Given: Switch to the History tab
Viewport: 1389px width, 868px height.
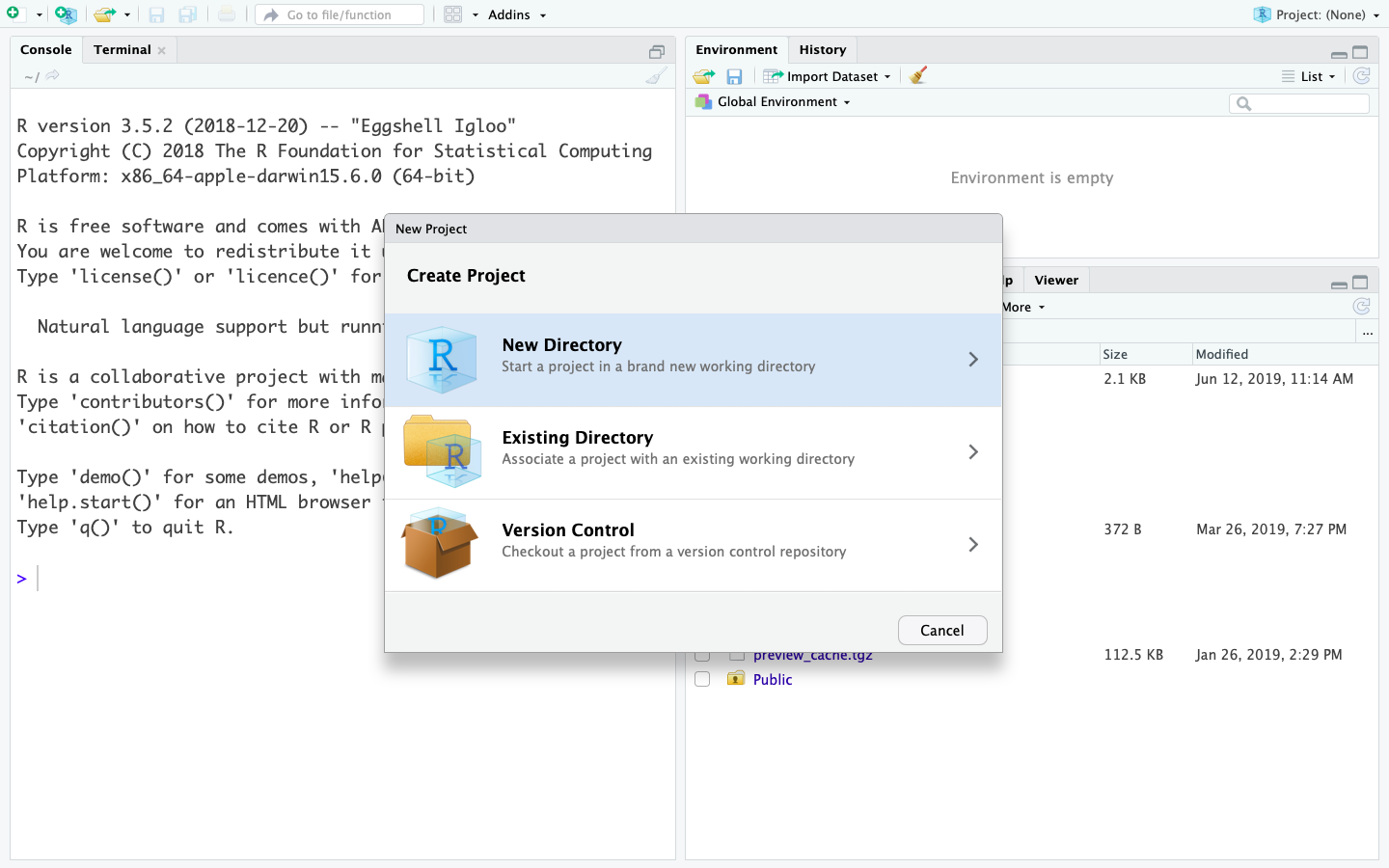Looking at the screenshot, I should pyautogui.click(x=822, y=49).
